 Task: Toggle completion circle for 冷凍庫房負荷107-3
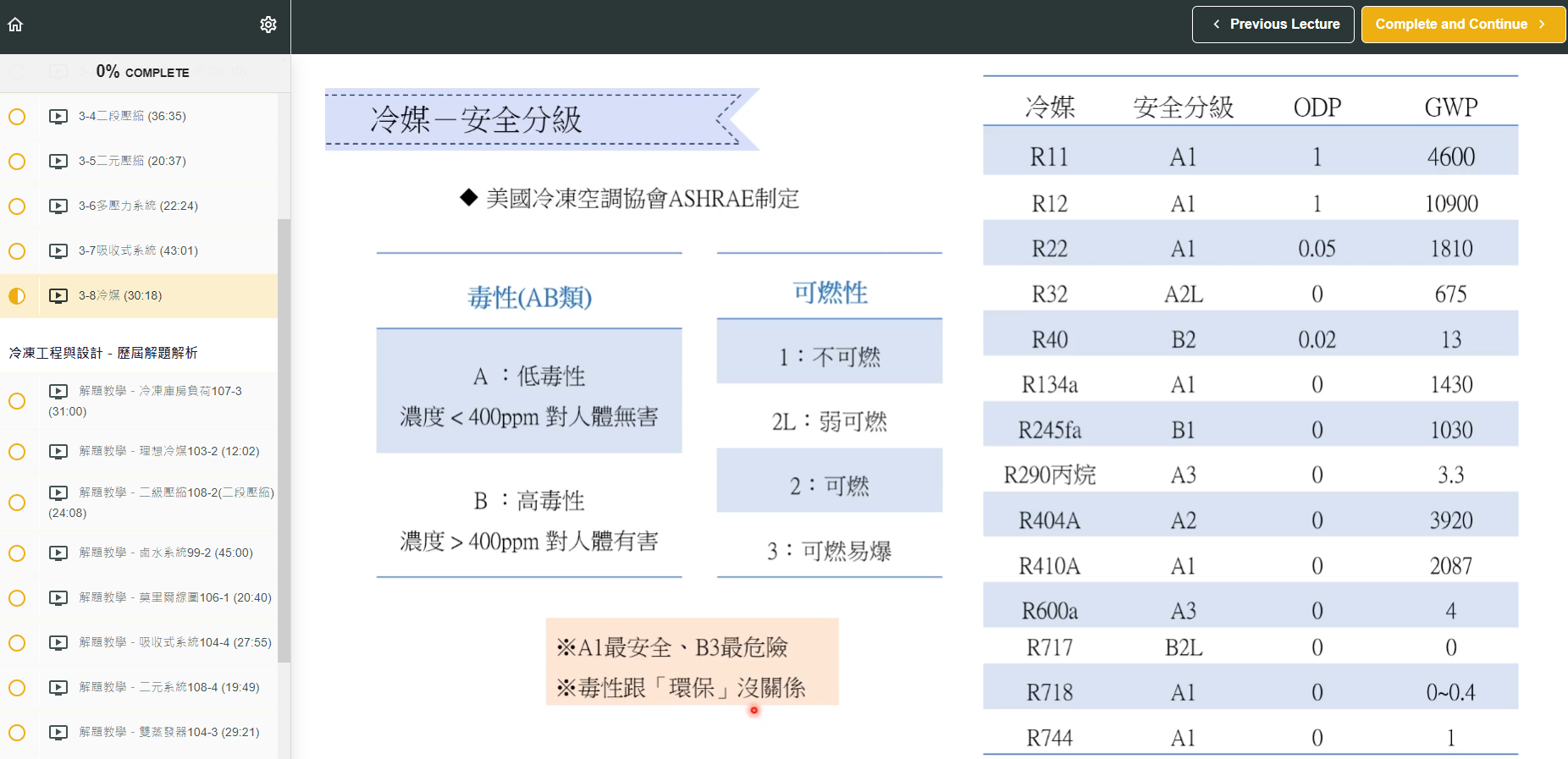click(x=17, y=401)
